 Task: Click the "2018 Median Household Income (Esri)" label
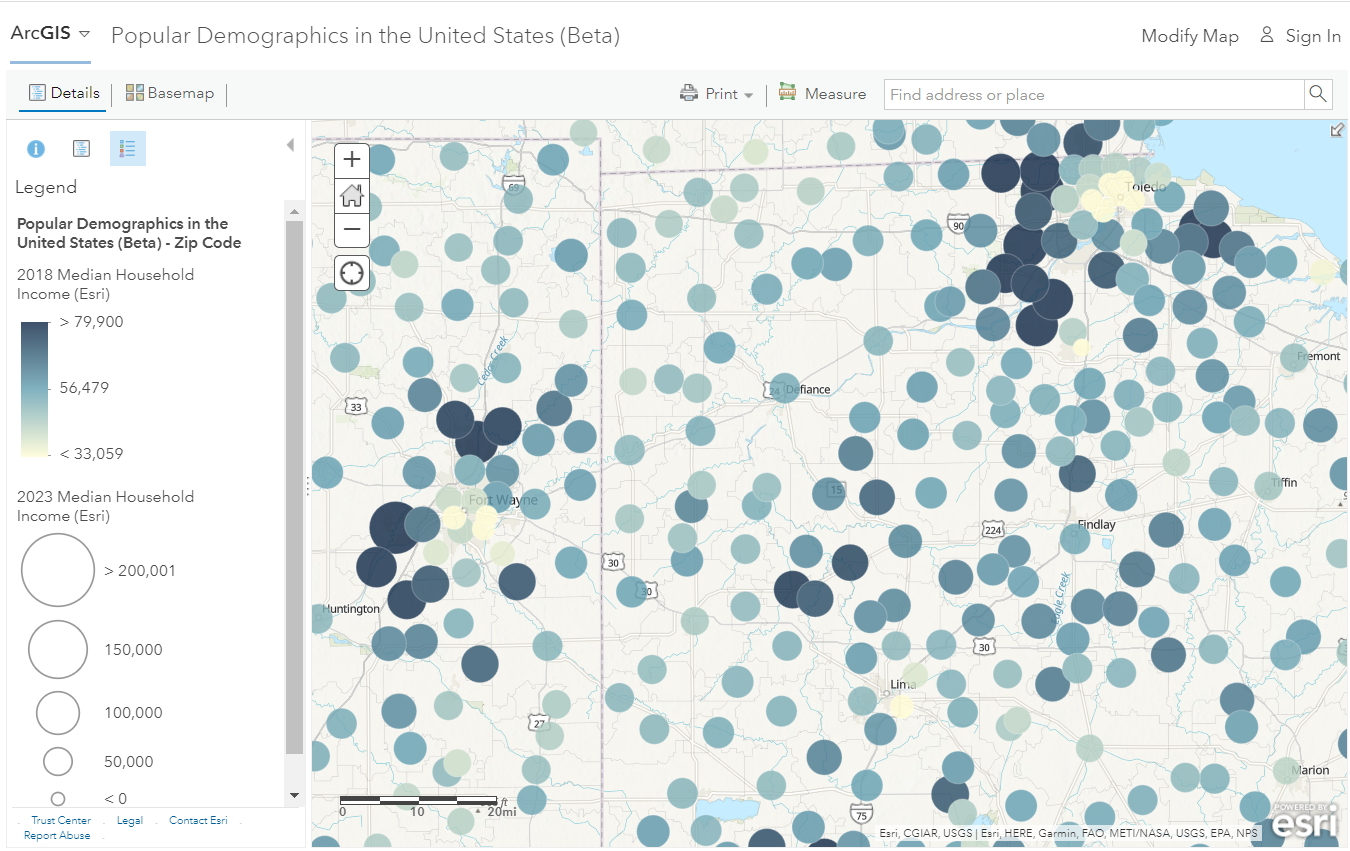click(106, 284)
